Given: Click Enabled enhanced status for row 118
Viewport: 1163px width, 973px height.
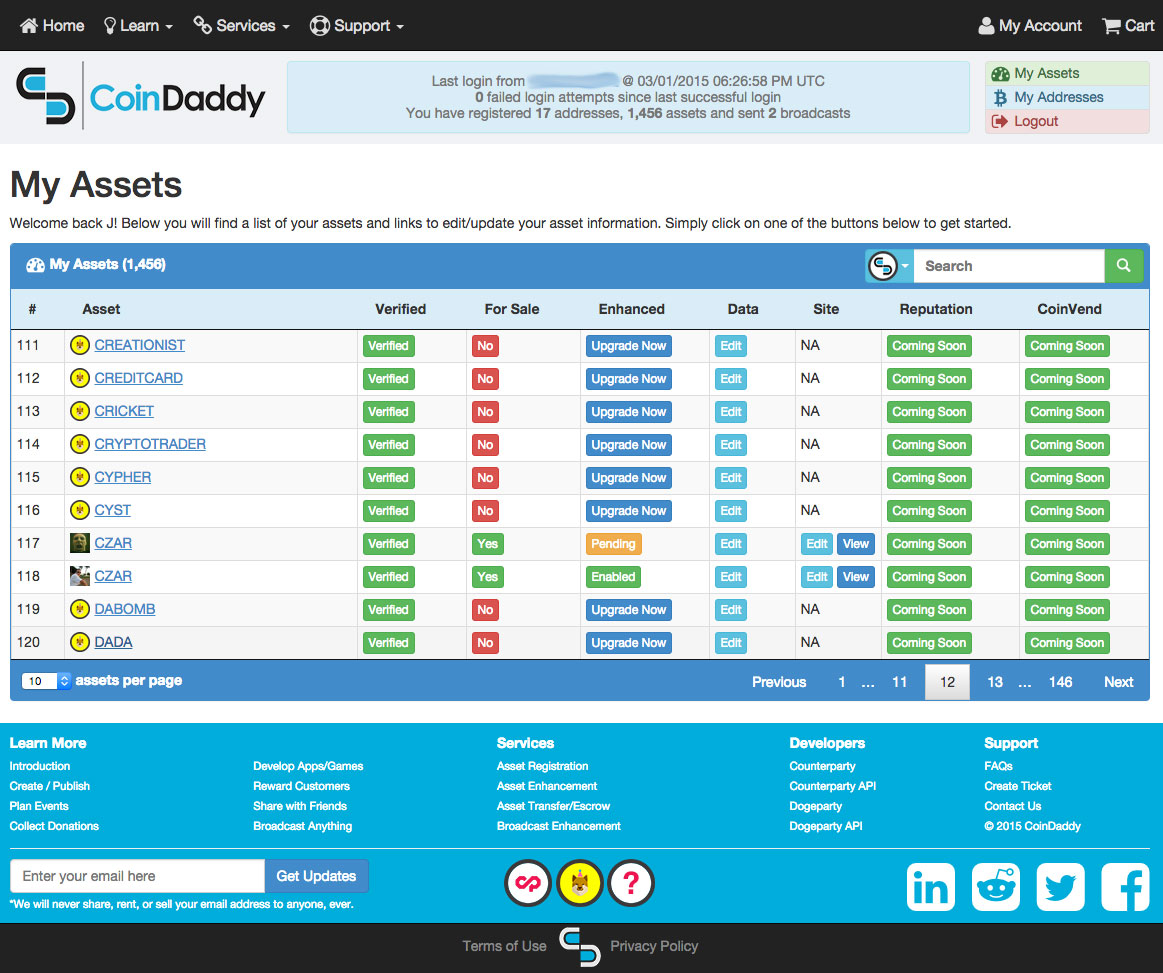Looking at the screenshot, I should pyautogui.click(x=613, y=577).
